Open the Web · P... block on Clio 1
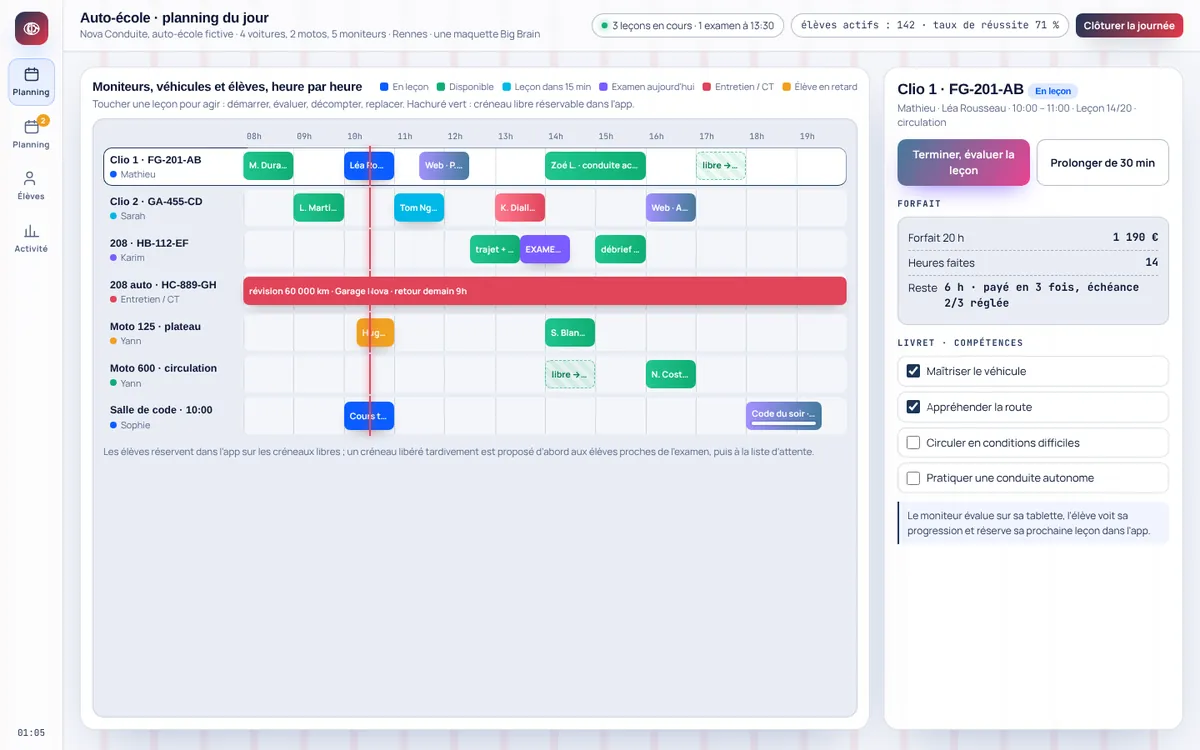The width and height of the screenshot is (1200, 750). click(444, 166)
